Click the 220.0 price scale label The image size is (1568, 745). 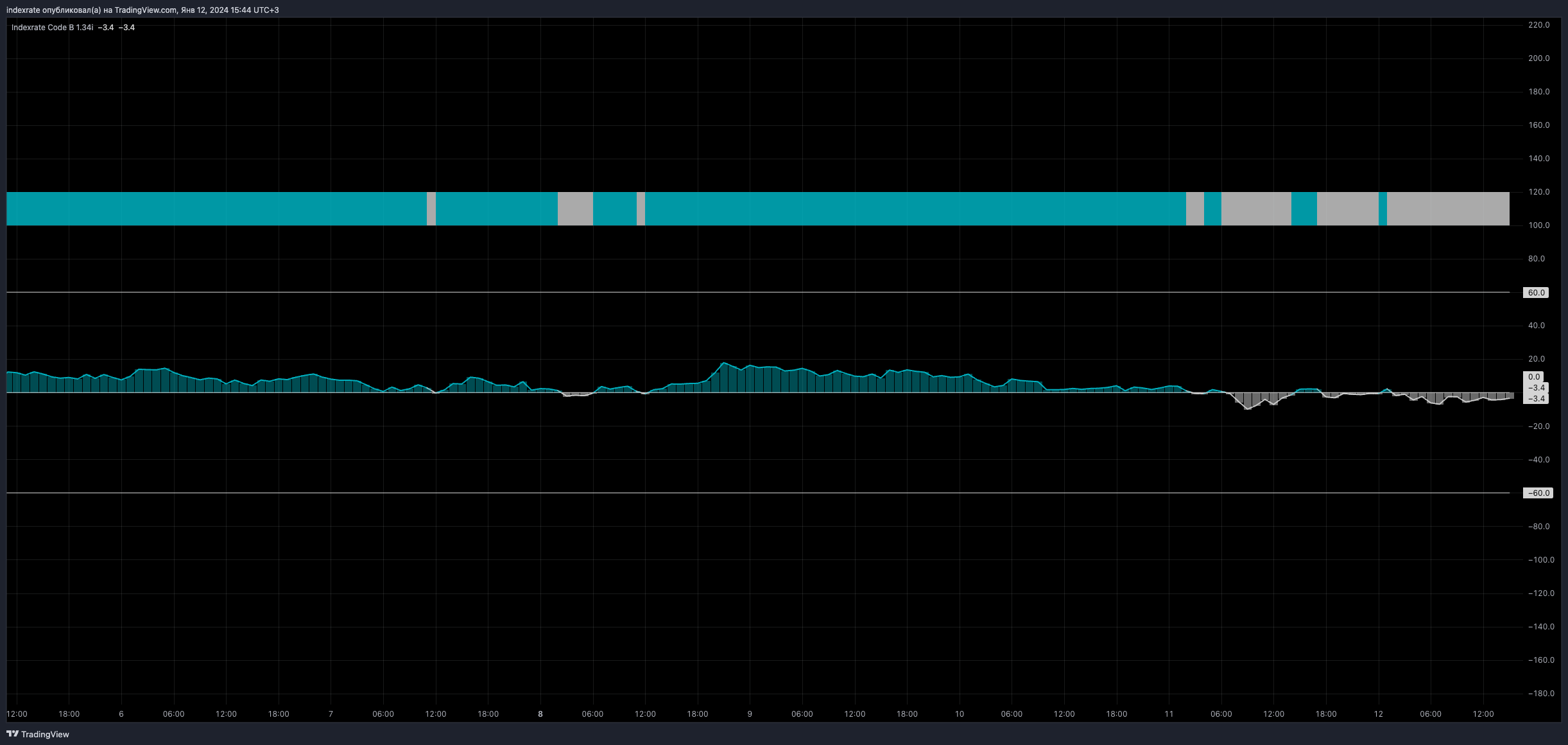(x=1538, y=25)
